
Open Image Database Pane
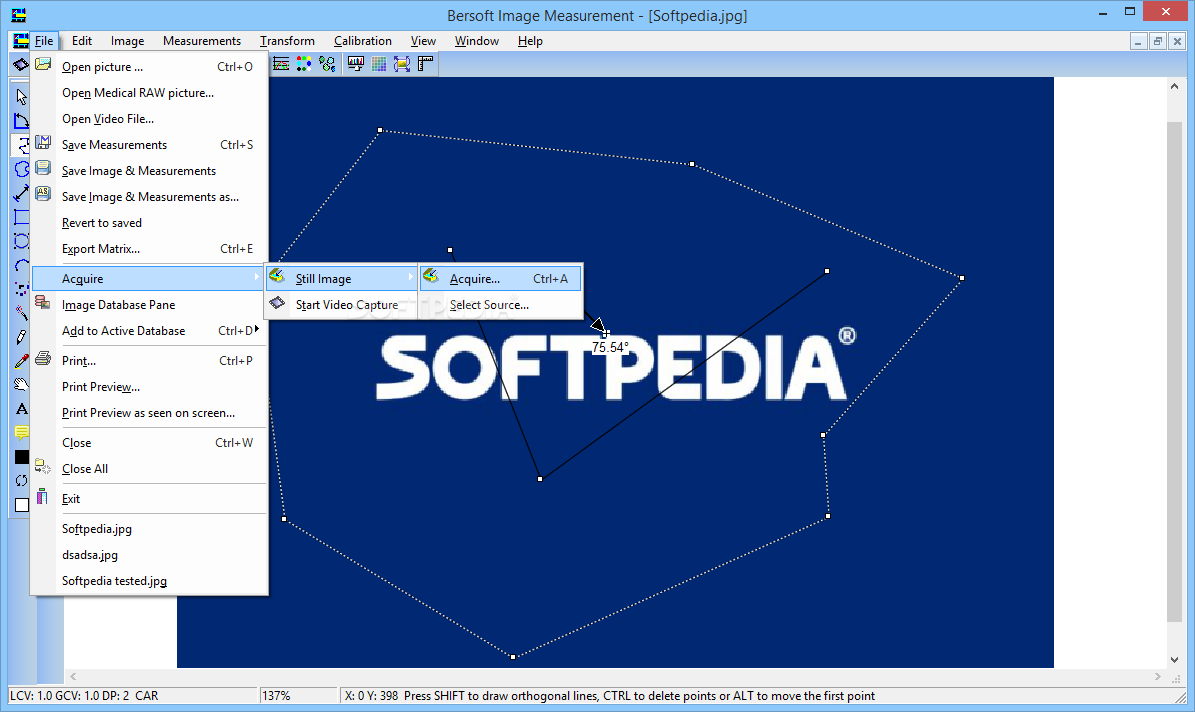tap(149, 304)
